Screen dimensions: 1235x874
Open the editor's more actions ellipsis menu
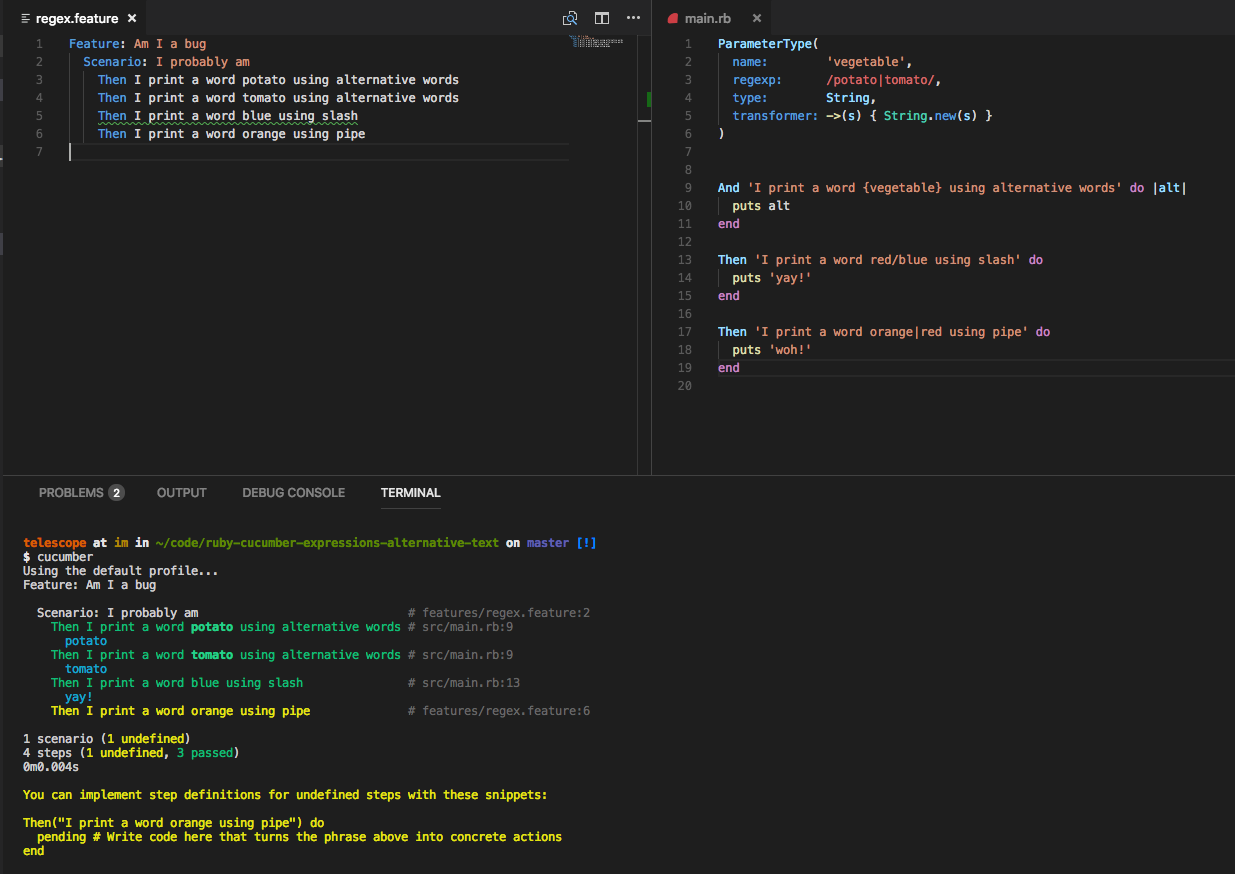click(x=633, y=18)
